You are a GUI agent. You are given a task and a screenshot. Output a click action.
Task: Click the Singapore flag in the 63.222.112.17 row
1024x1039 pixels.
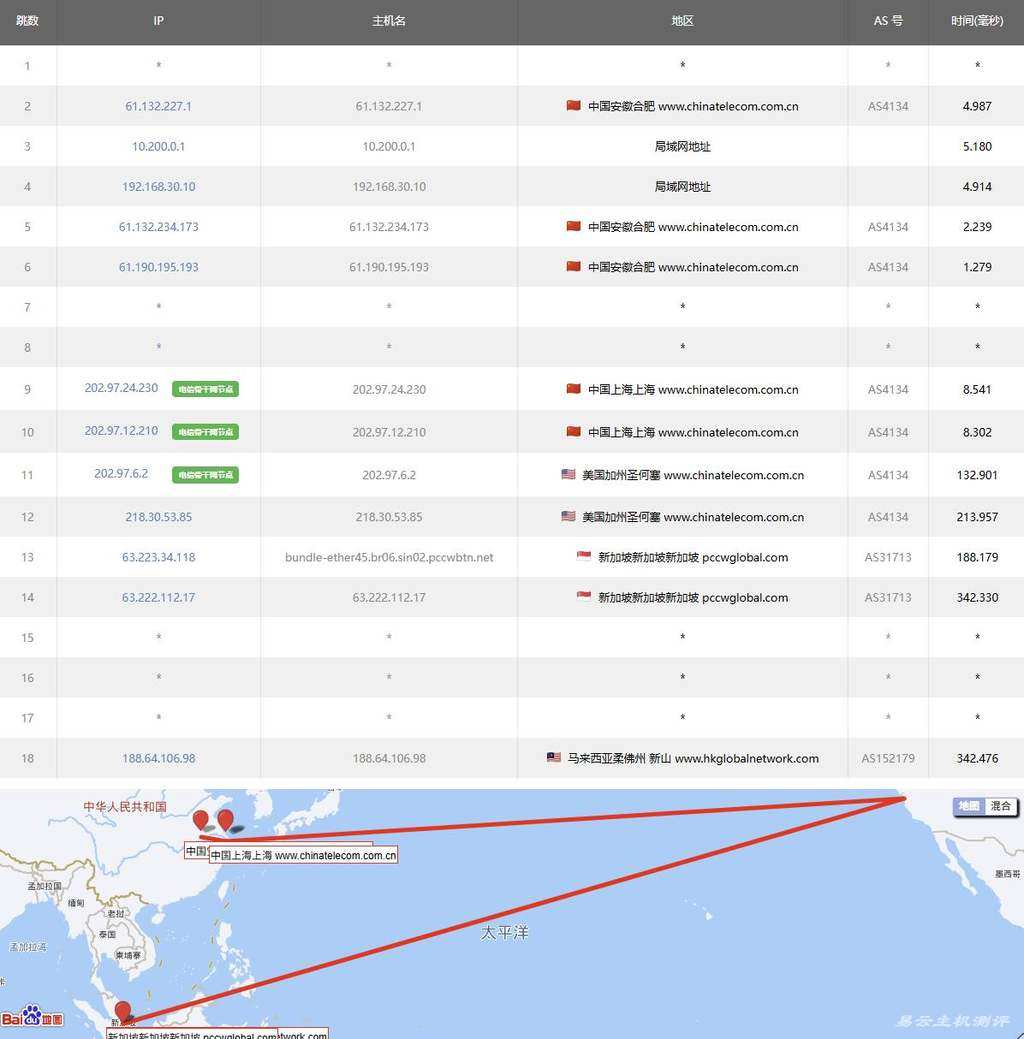pyautogui.click(x=583, y=596)
